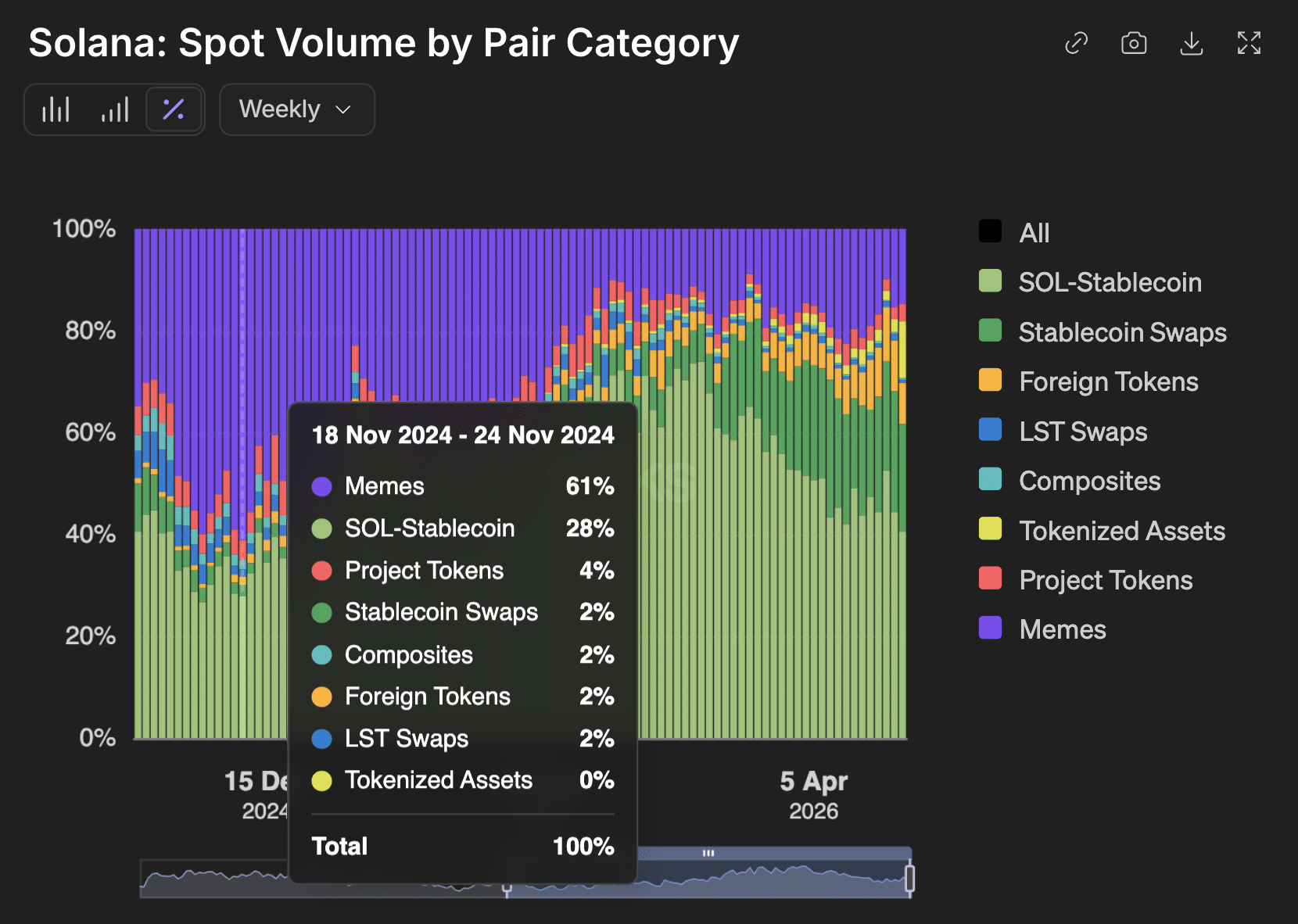Click the tooltip date range heading
The height and width of the screenshot is (924, 1298).
(x=463, y=435)
